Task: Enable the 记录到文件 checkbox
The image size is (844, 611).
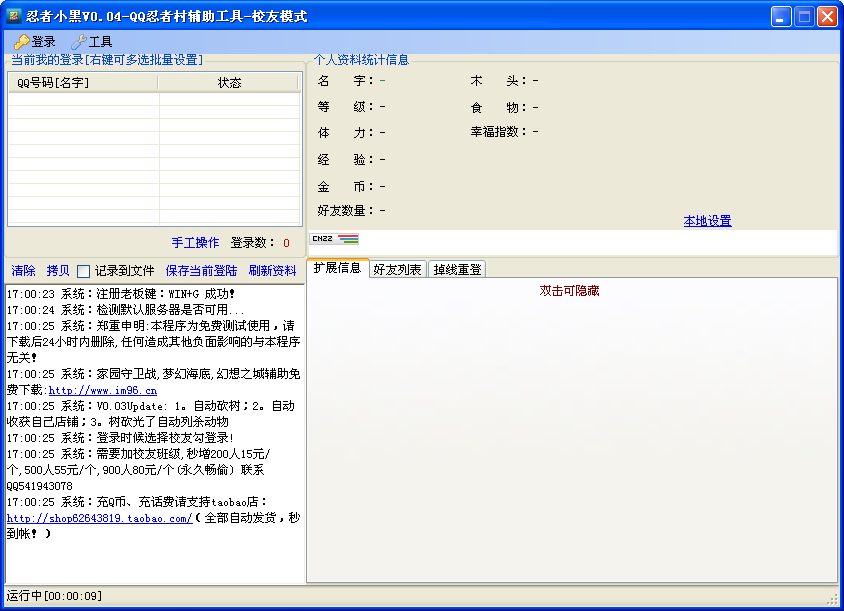Action: pos(84,271)
